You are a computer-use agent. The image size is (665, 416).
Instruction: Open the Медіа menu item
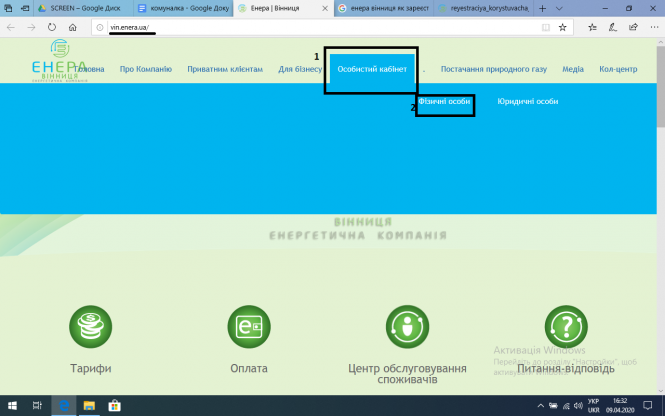click(573, 69)
